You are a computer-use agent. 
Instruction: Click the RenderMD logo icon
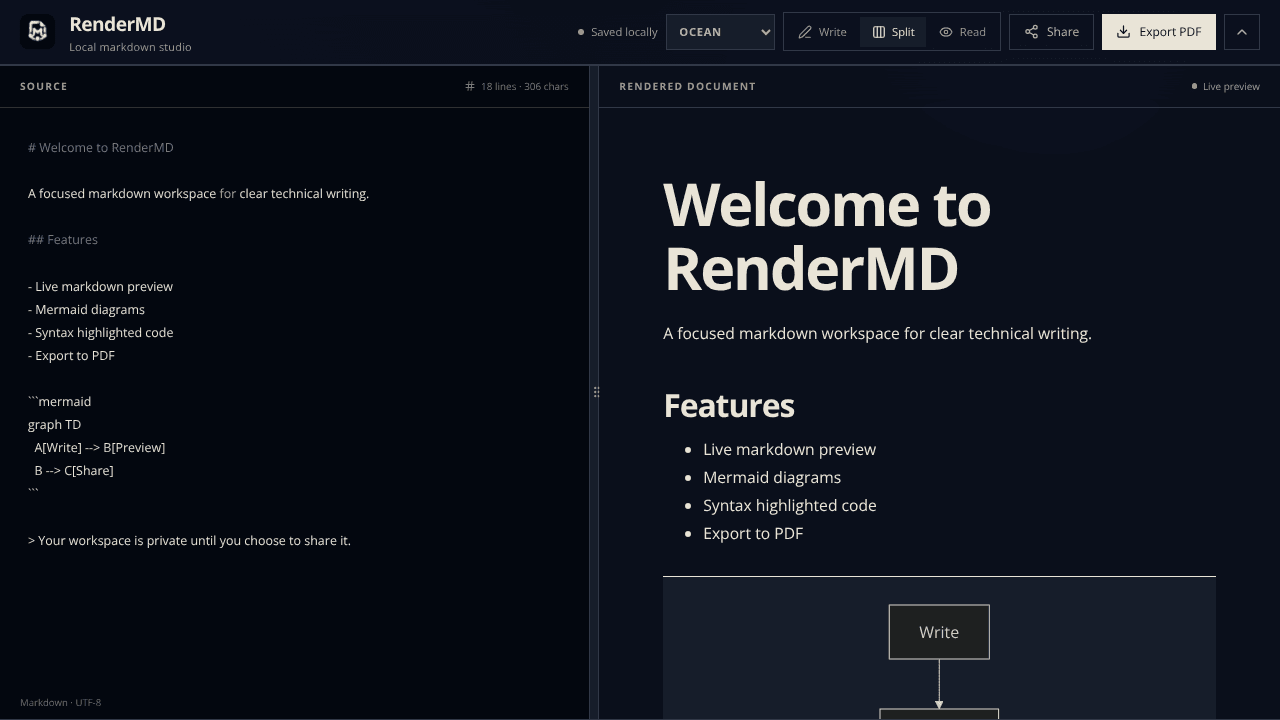click(38, 32)
